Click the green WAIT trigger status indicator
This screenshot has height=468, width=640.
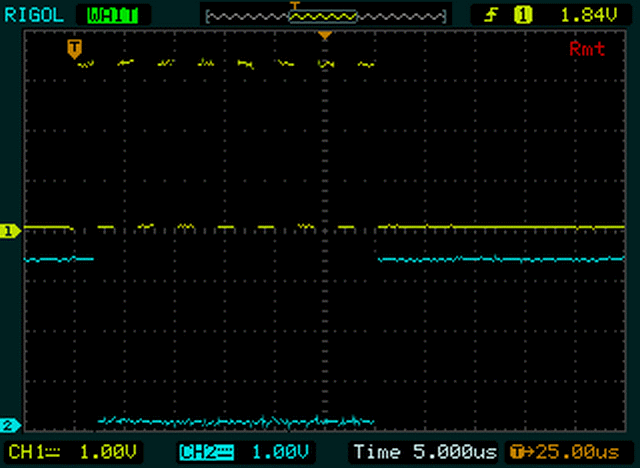(113, 16)
